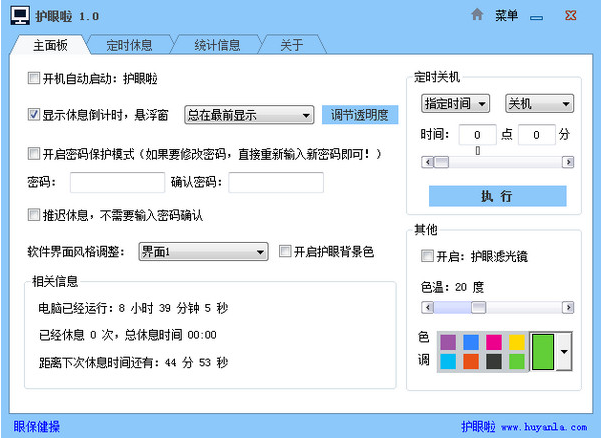The width and height of the screenshot is (601, 439).
Task: Click the home icon in title bar
Action: (x=477, y=15)
